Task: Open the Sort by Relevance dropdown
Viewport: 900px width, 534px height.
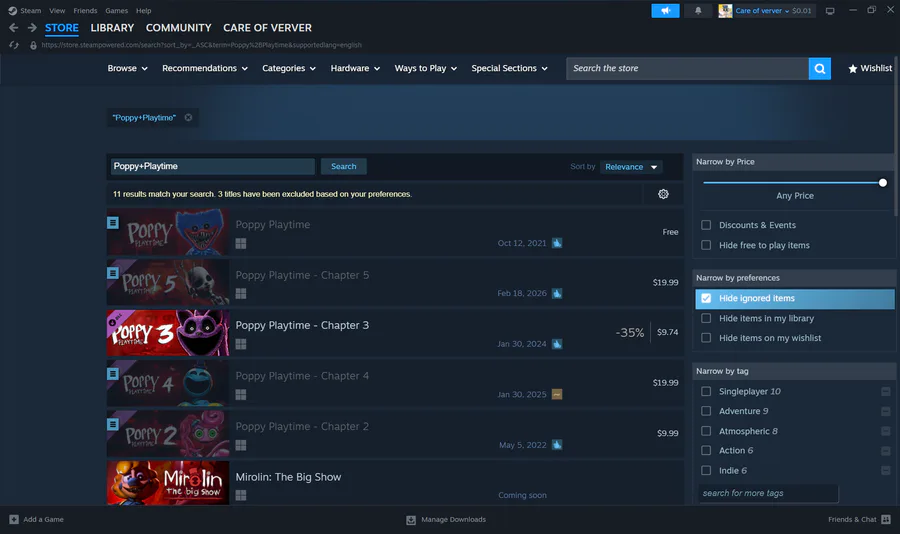Action: pyautogui.click(x=631, y=167)
